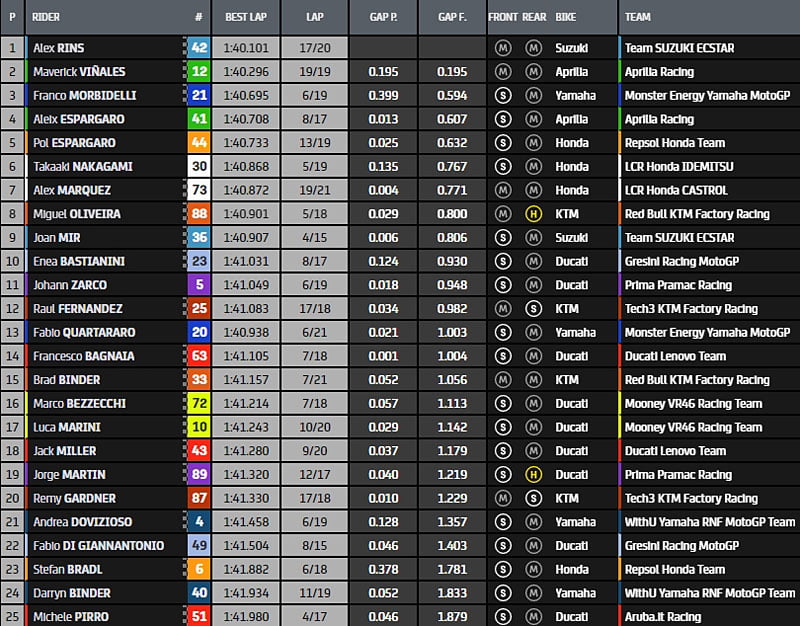Select Remy Gardner's soft rear tyre icon

(534, 498)
